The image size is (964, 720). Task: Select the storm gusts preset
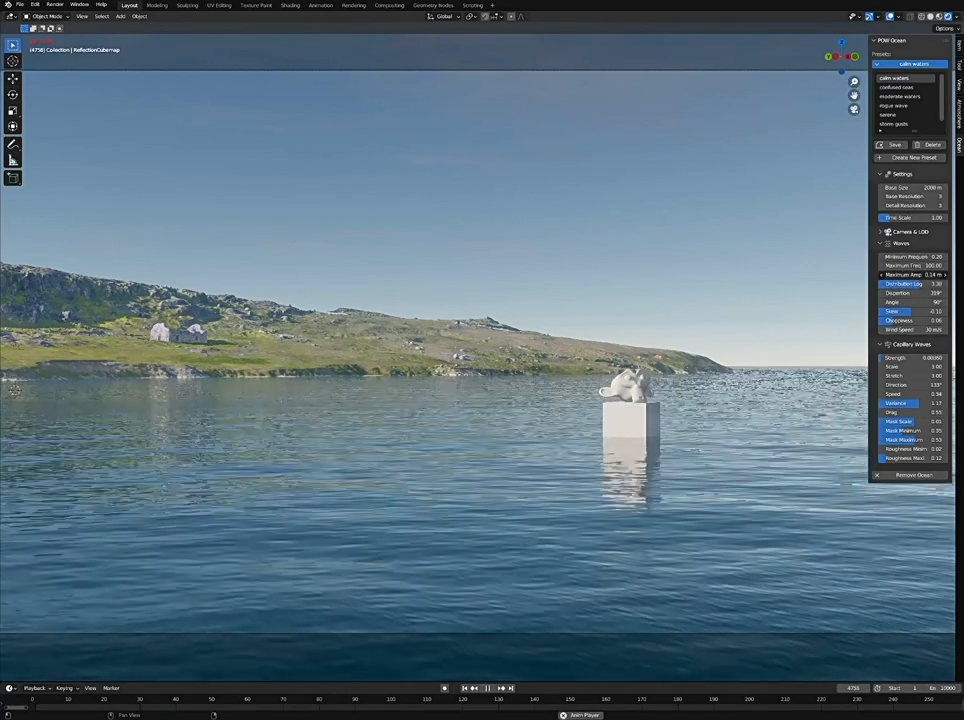[893, 124]
